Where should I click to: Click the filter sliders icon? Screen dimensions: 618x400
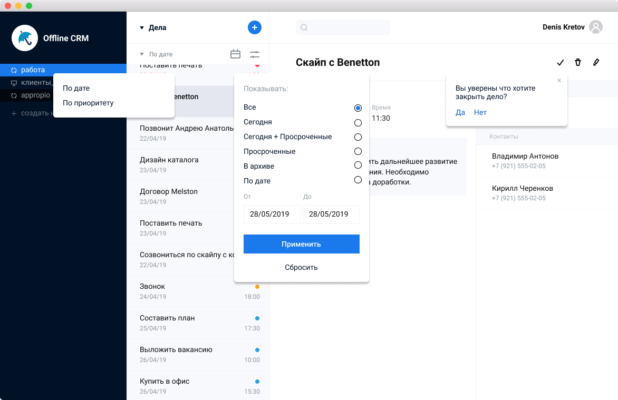pyautogui.click(x=255, y=54)
